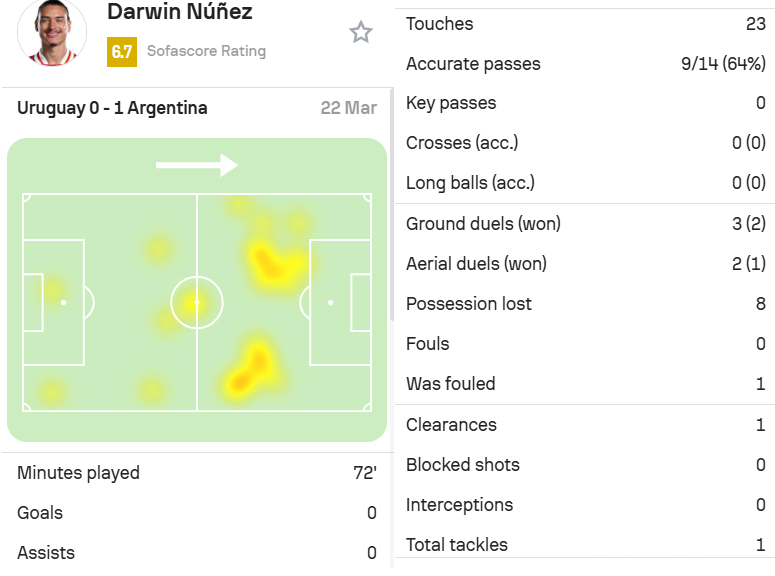Click the Sofascore Rating label
Viewport: 775px width, 576px height.
pyautogui.click(x=207, y=51)
